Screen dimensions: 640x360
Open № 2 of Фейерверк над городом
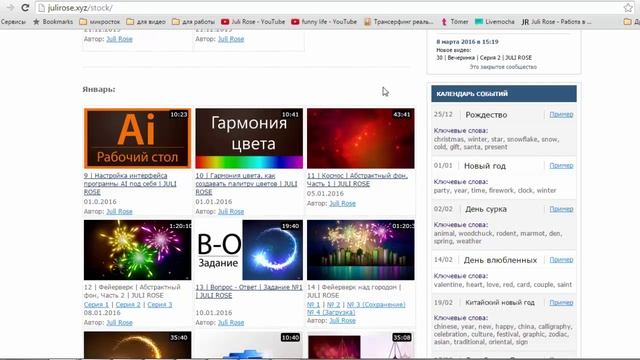(333, 304)
